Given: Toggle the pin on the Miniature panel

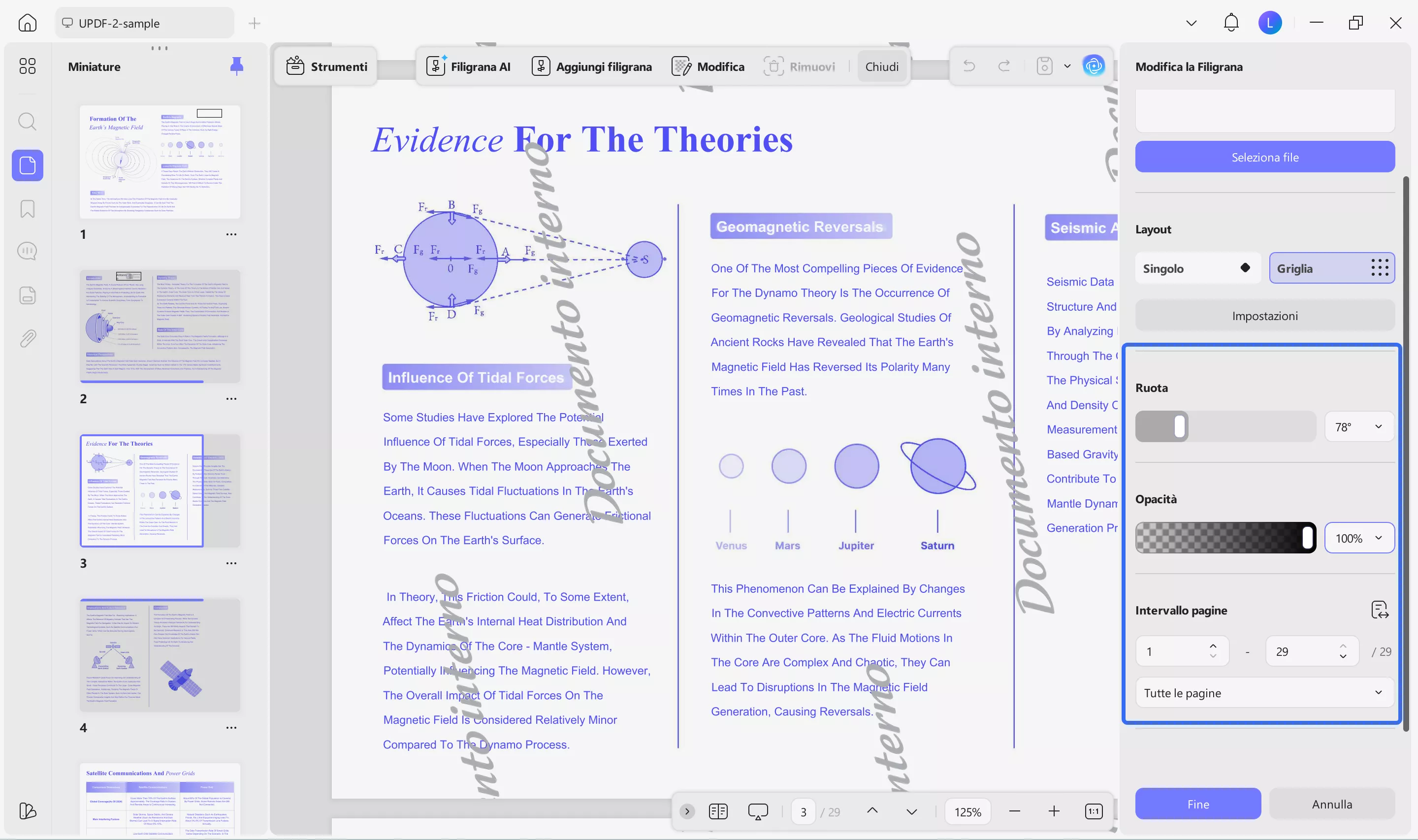Looking at the screenshot, I should (237, 65).
